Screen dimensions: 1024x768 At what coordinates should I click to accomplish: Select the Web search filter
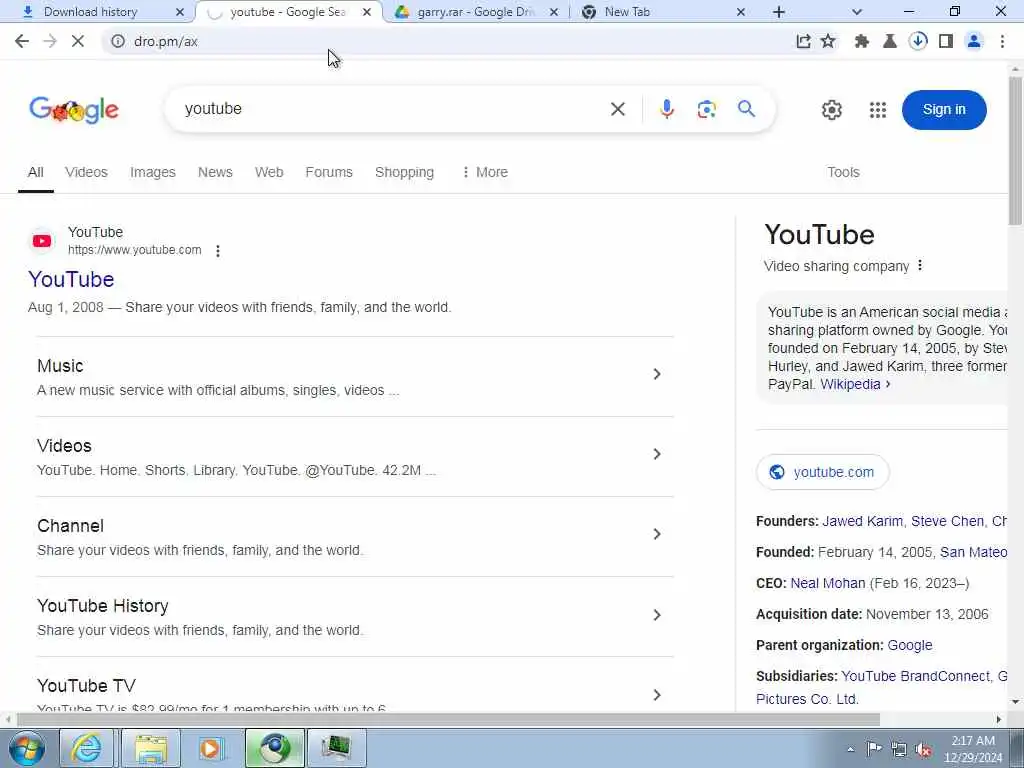269,172
